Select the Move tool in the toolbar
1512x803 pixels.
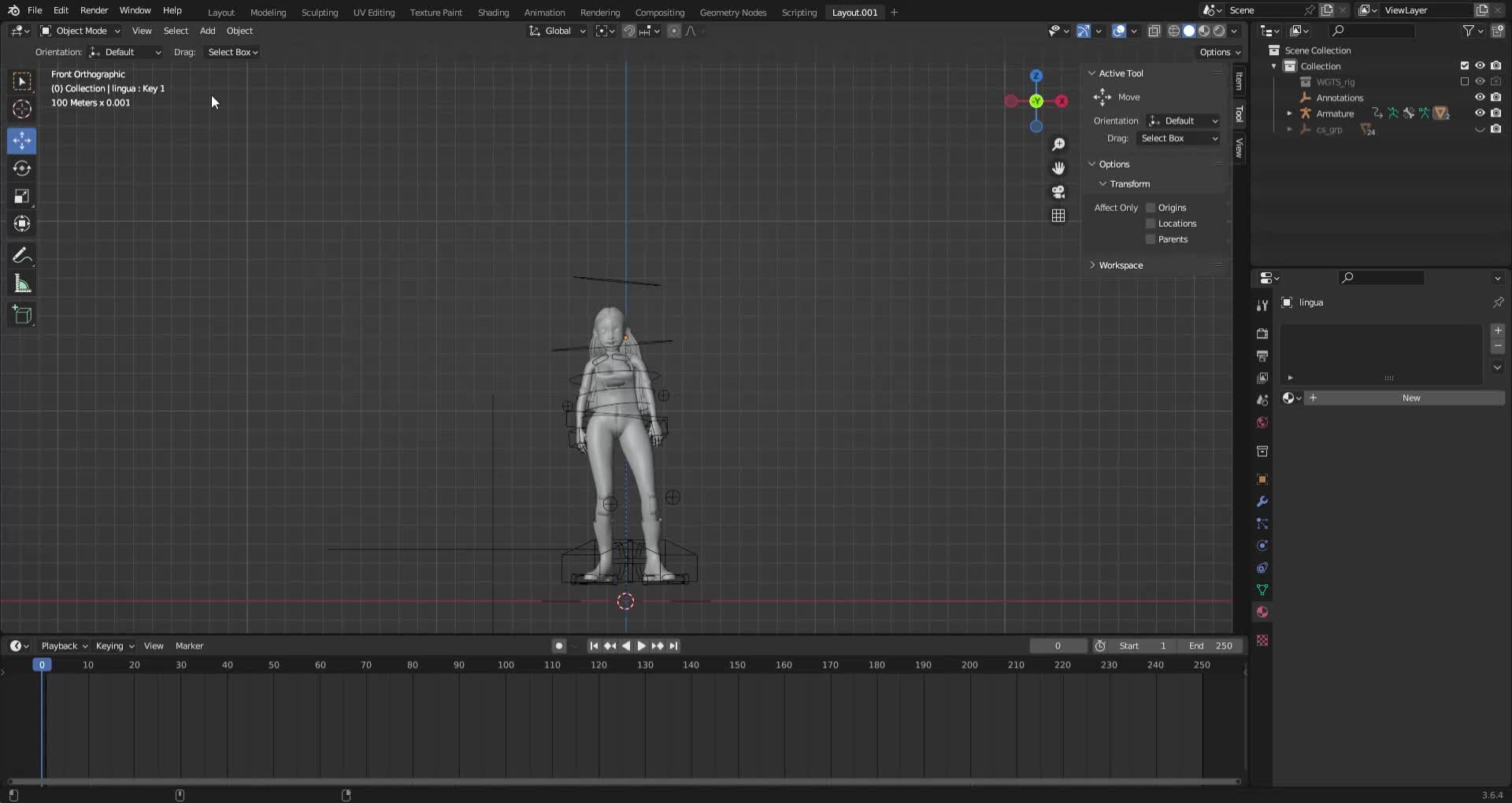(x=21, y=140)
